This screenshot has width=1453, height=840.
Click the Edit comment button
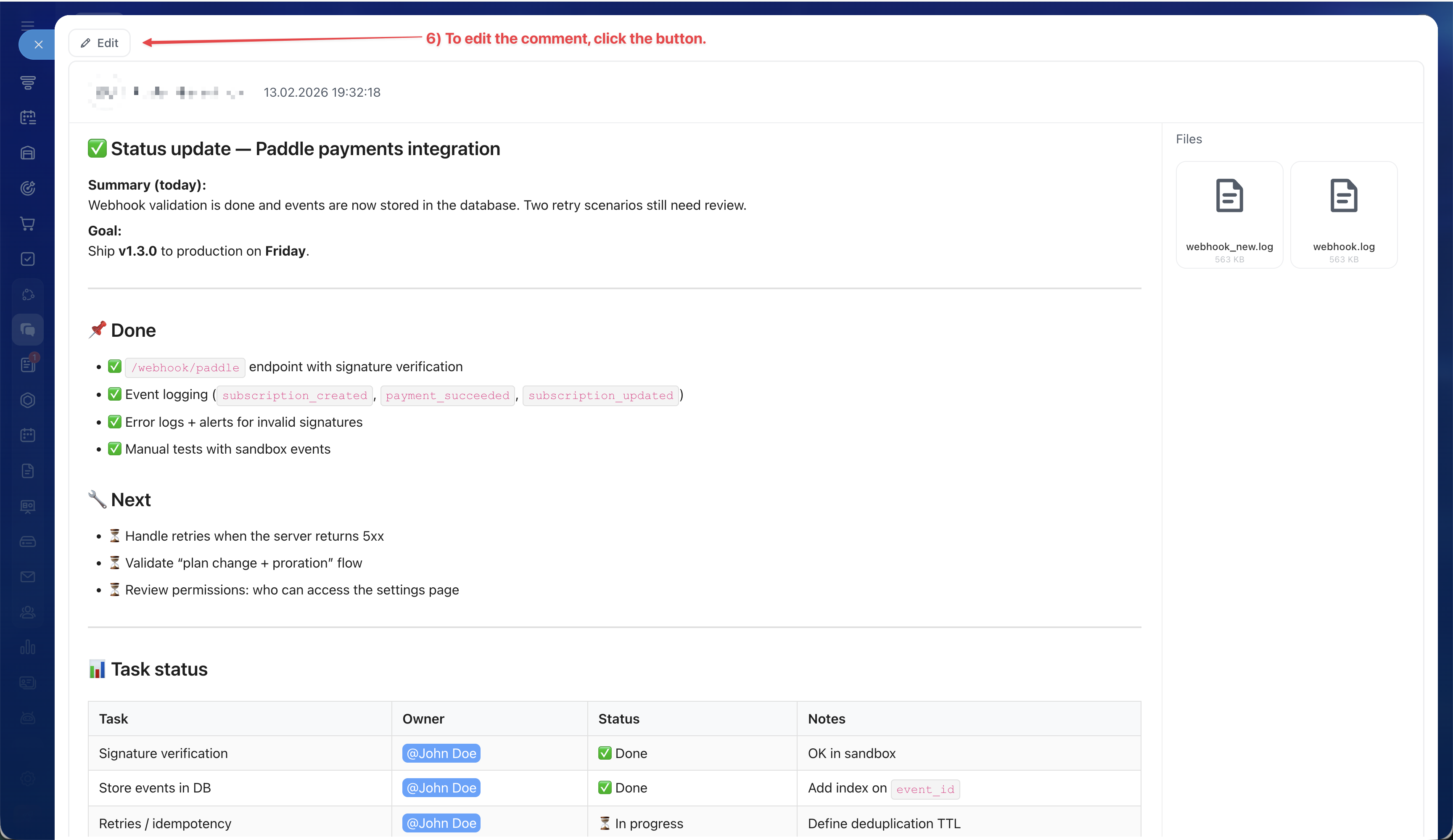99,43
